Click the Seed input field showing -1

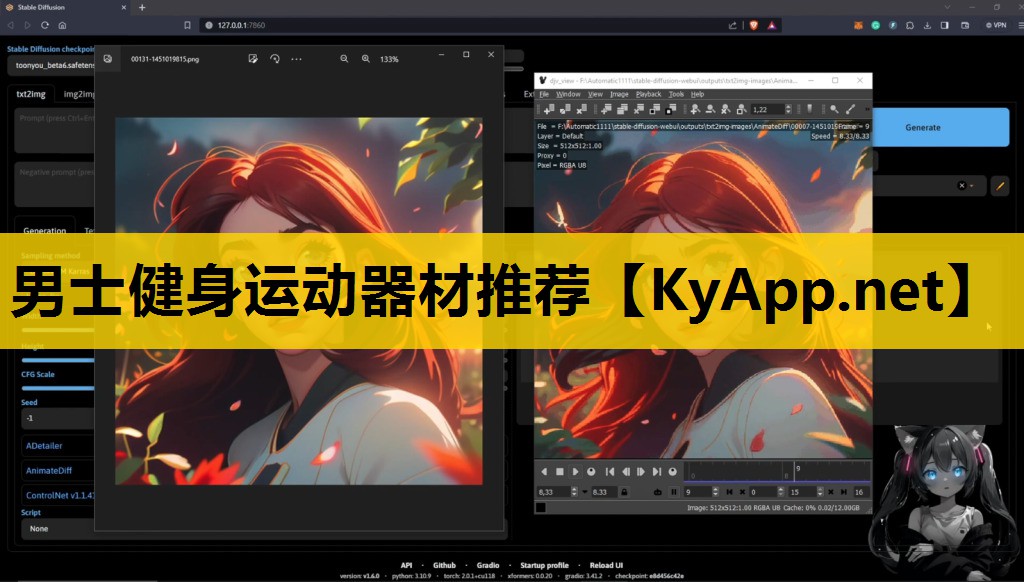59,418
